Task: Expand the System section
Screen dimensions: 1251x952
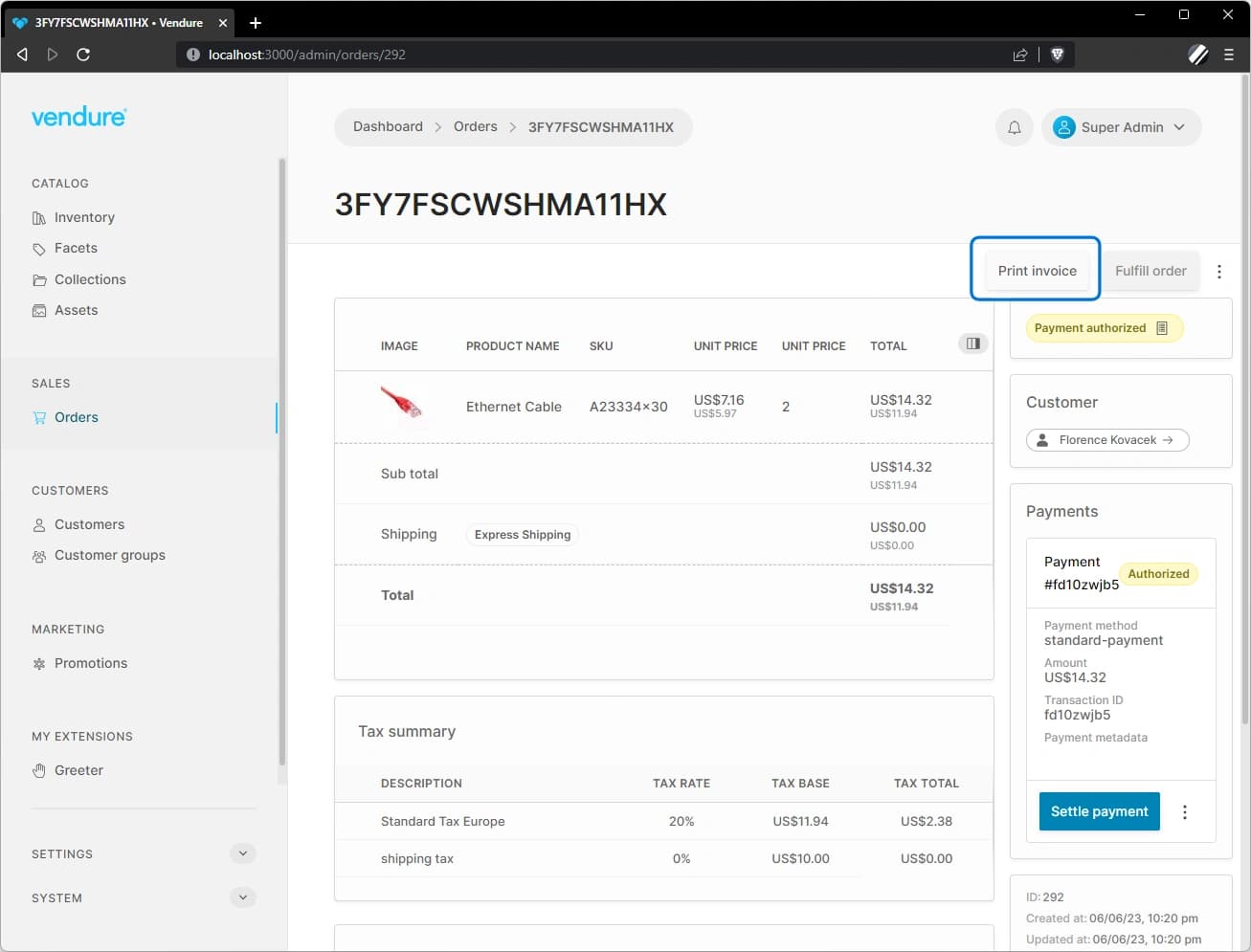Action: 242,897
